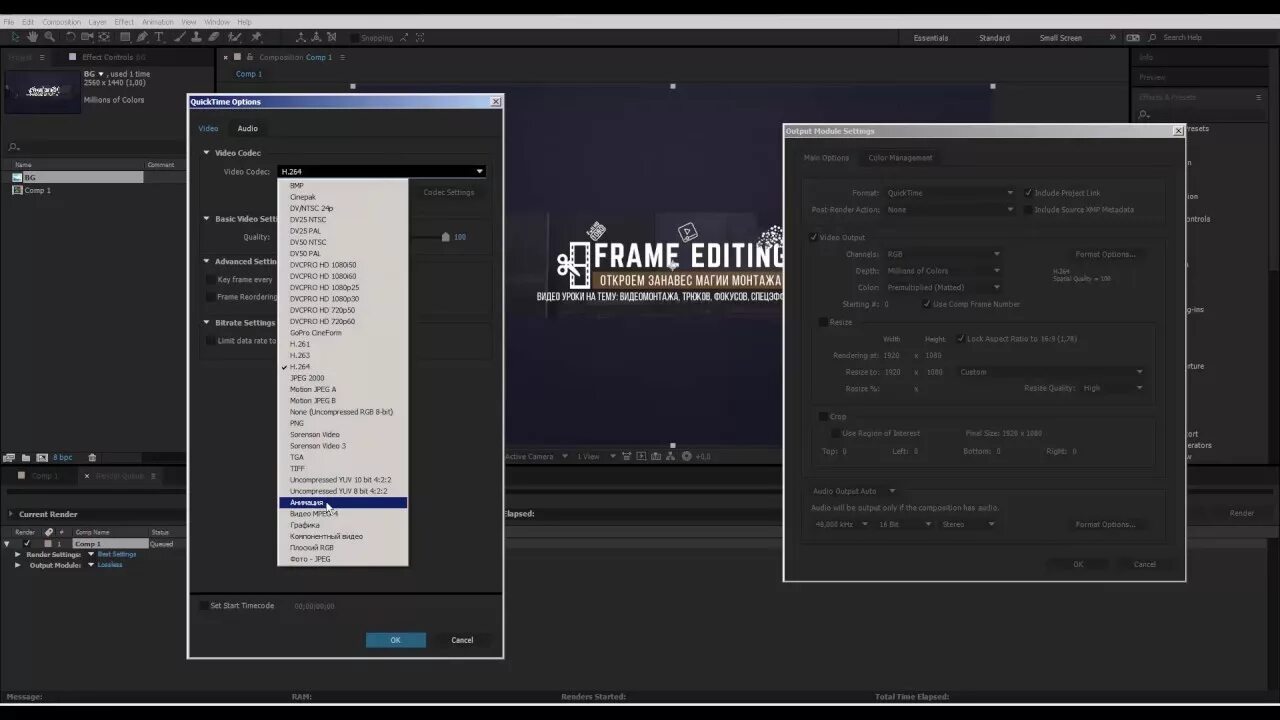Collapse the Basic Video Settings section
The image size is (1280, 720).
[x=207, y=219]
